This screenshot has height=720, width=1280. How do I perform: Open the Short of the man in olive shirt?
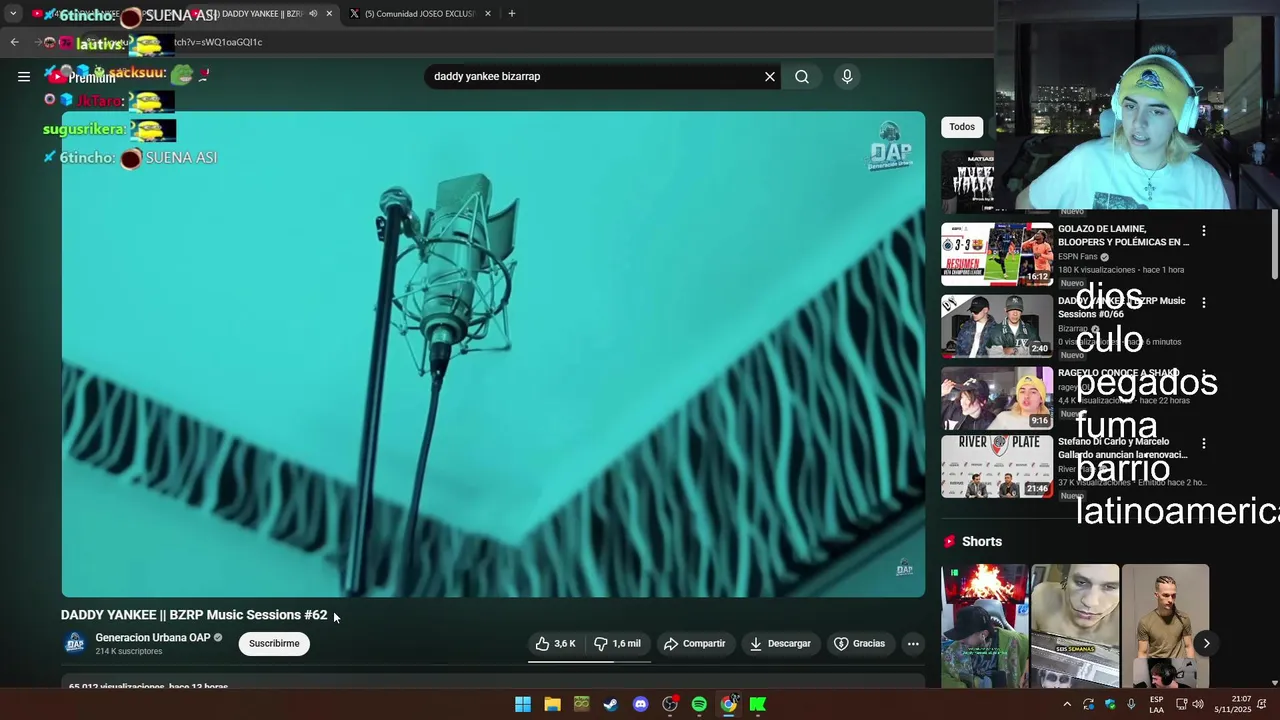[x=1166, y=626]
